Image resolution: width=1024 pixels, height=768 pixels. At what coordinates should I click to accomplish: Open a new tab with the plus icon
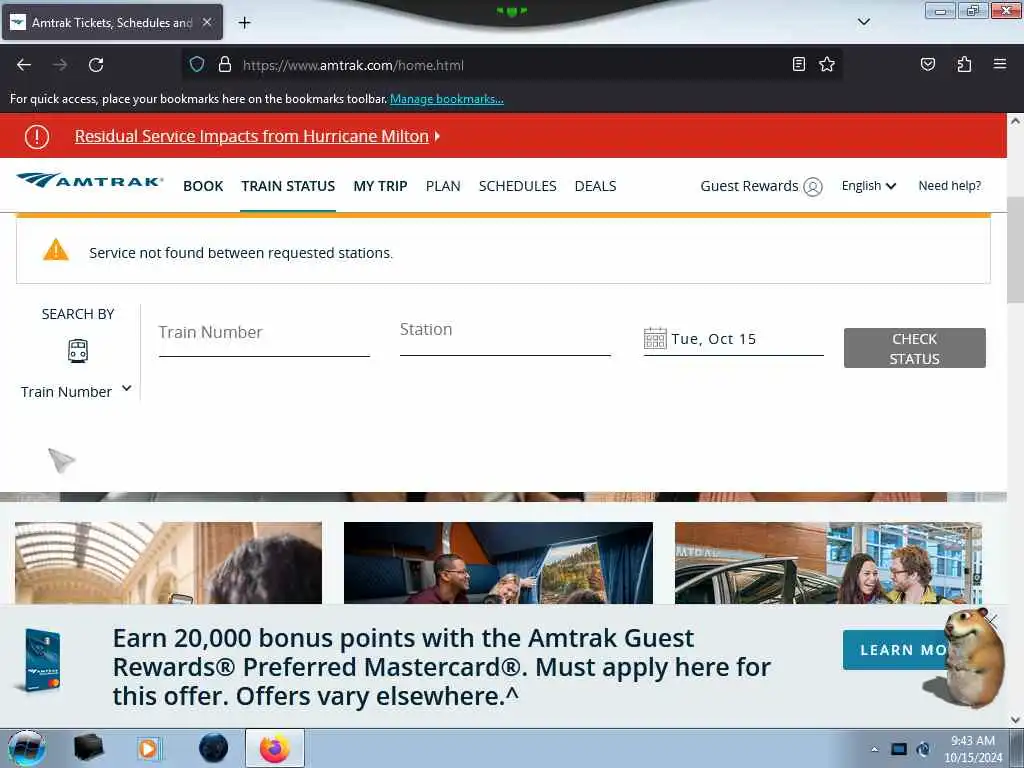[244, 23]
